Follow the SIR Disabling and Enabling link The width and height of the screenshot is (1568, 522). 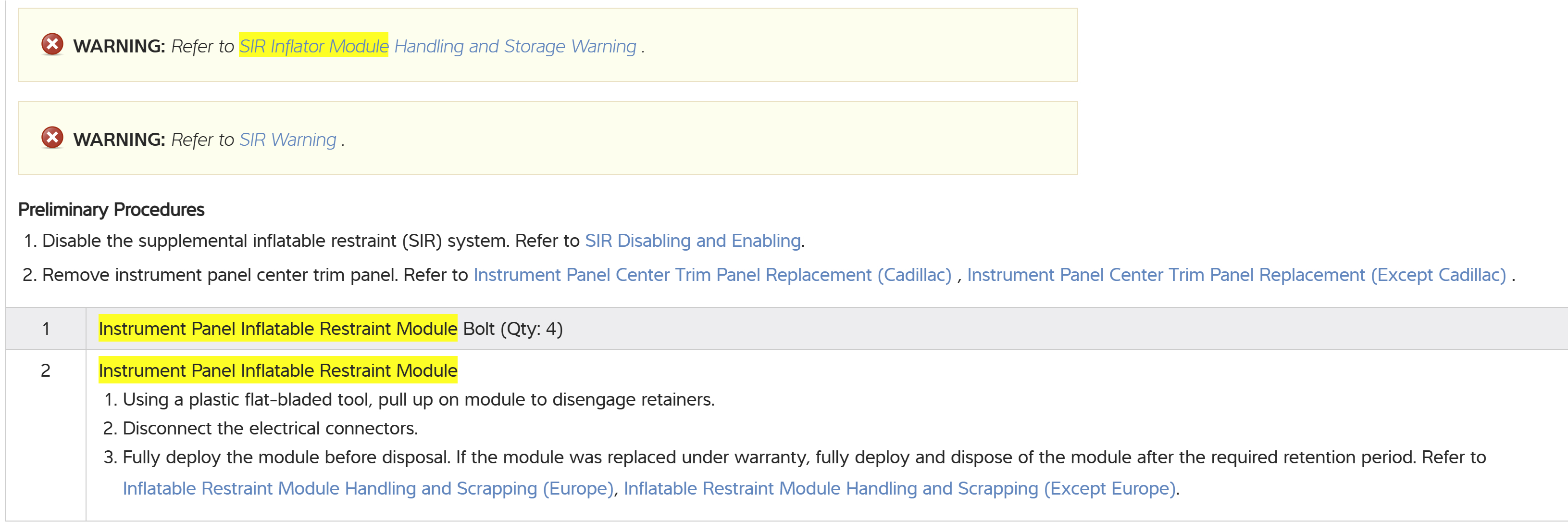click(692, 241)
